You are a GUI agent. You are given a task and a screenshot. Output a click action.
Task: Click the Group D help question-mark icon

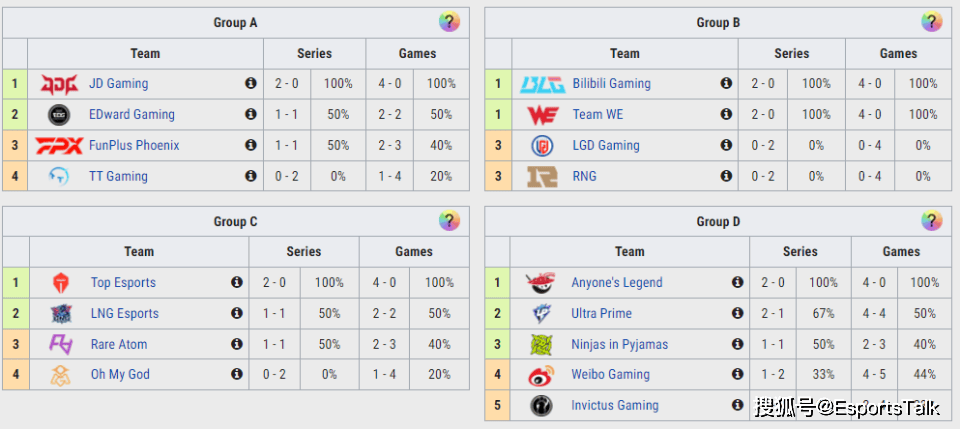click(932, 221)
